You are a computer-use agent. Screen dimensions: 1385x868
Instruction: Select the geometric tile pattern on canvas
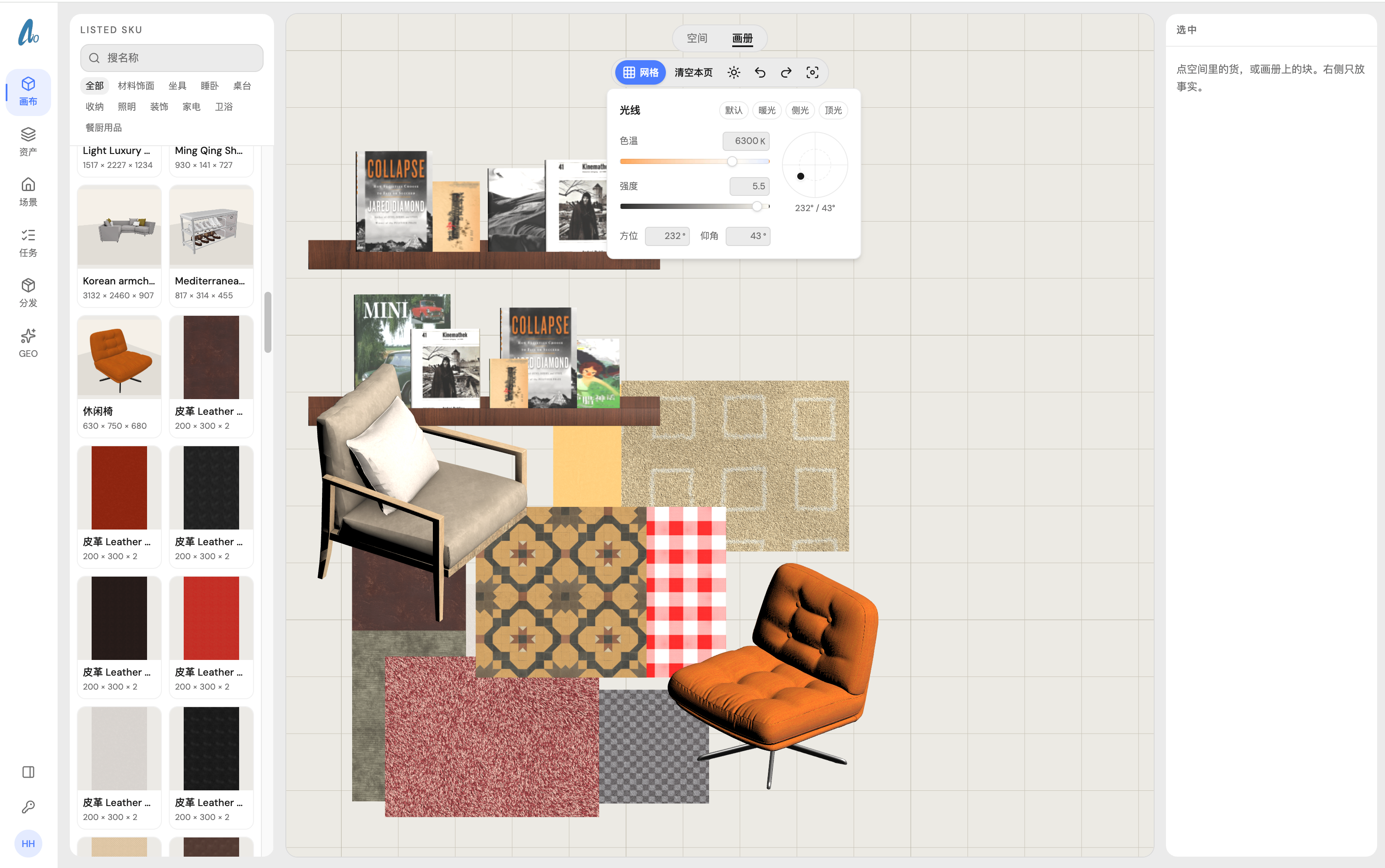click(x=561, y=591)
